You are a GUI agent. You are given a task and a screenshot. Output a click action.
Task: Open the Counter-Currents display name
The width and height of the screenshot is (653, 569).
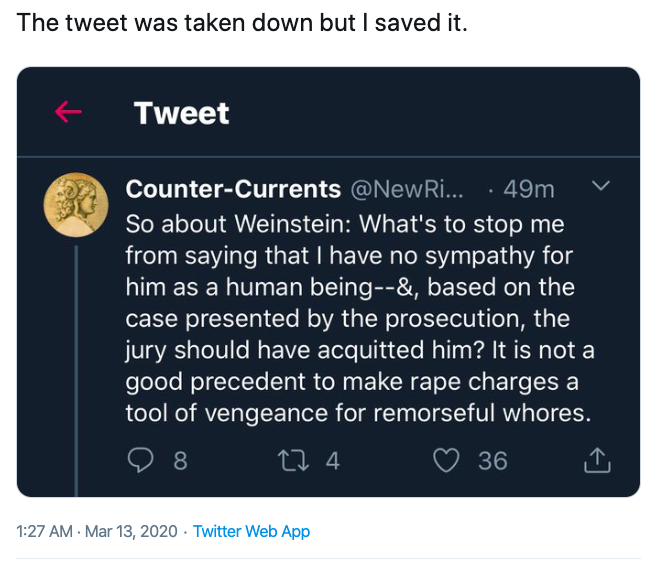point(233,189)
